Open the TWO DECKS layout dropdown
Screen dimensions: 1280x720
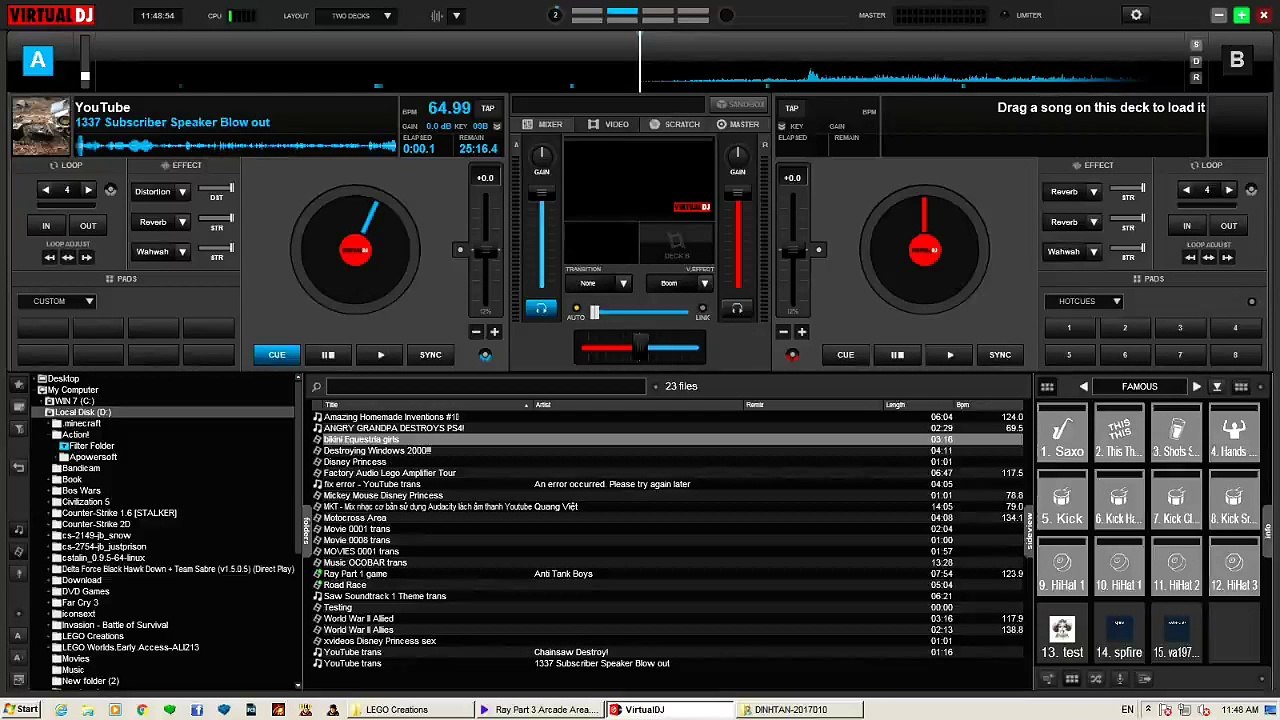tap(356, 16)
